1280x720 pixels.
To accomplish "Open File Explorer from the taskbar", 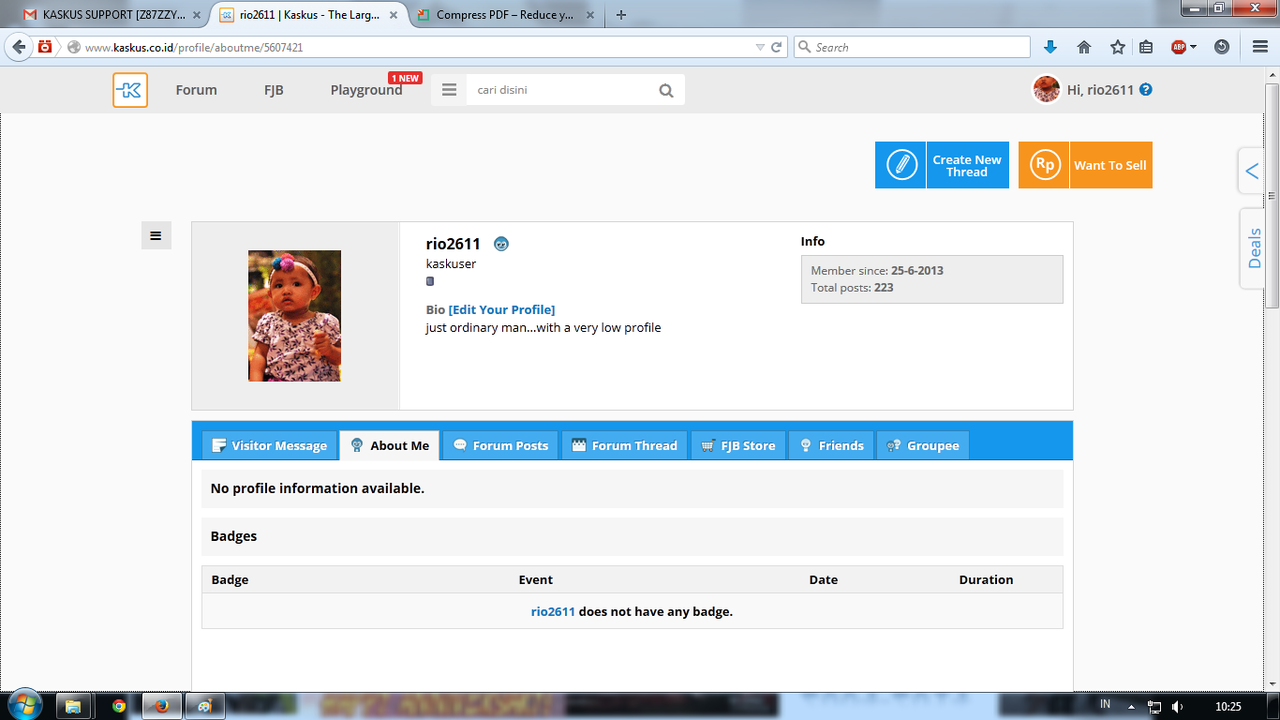I will click(x=74, y=706).
